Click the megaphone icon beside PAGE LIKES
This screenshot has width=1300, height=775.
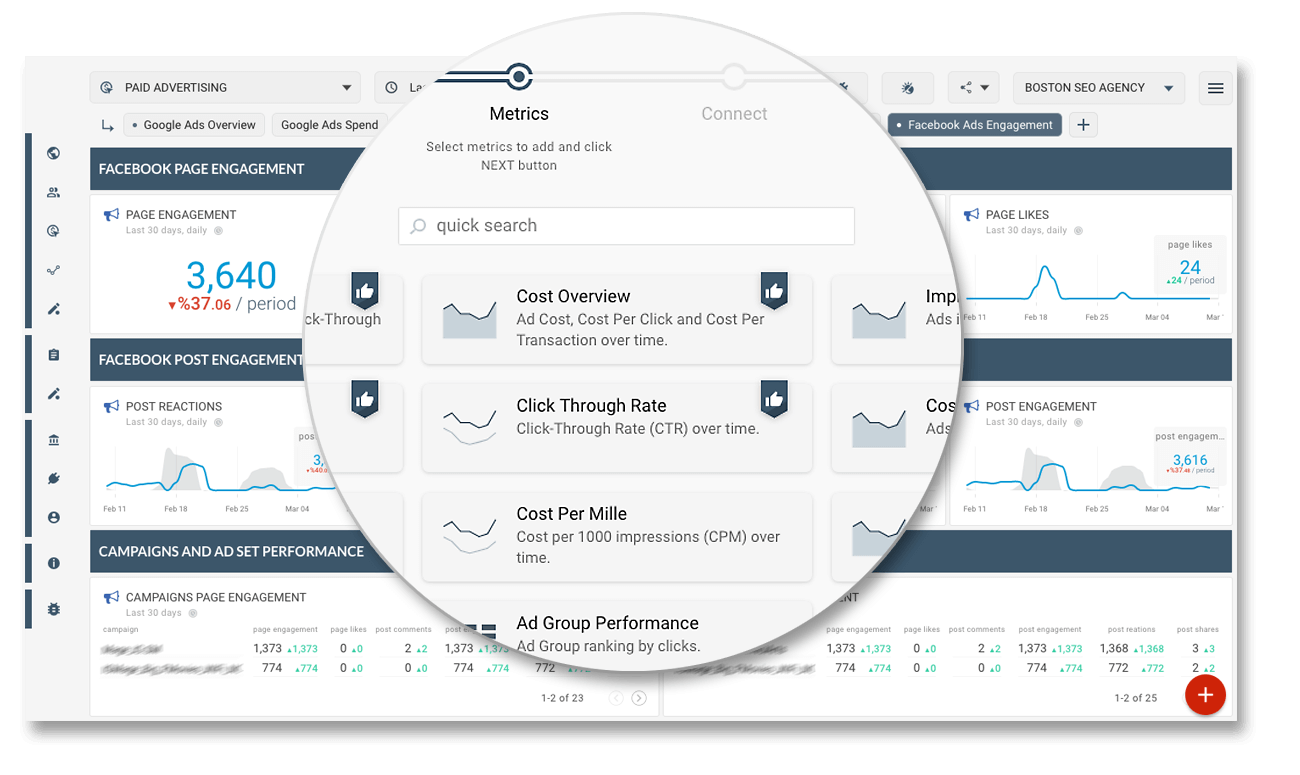click(x=971, y=214)
